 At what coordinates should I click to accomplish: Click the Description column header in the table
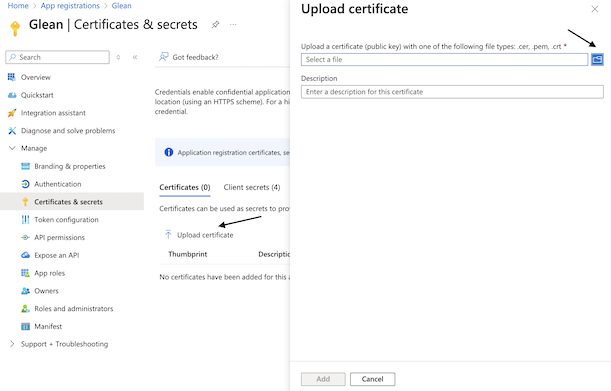click(274, 254)
